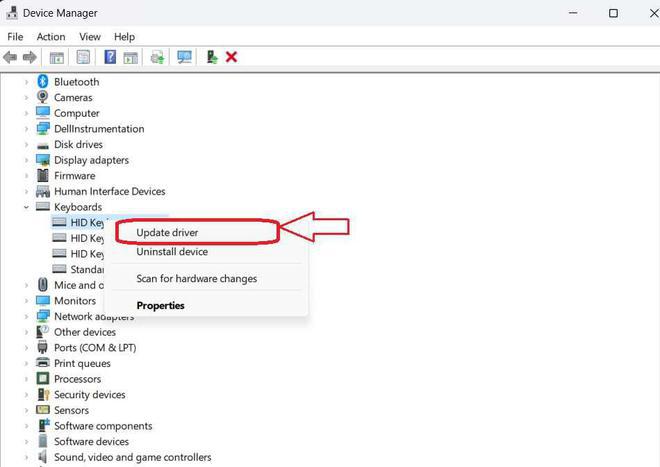Screen dimensions: 660x467
Task: Click the blue Help question mark icon
Action: coord(110,57)
